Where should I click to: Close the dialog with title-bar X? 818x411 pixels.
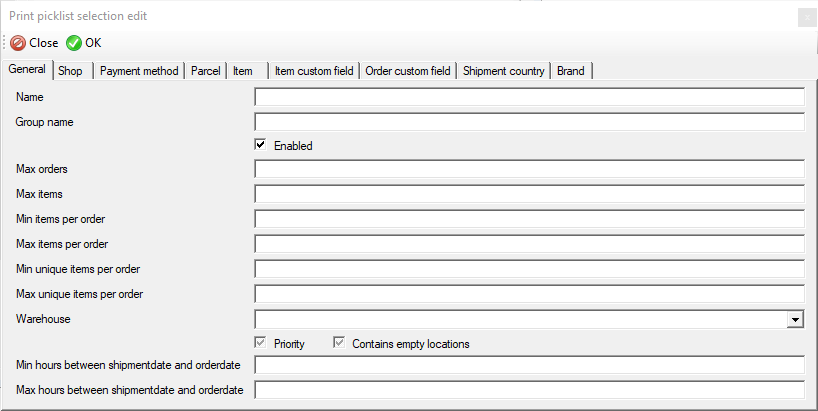807,17
